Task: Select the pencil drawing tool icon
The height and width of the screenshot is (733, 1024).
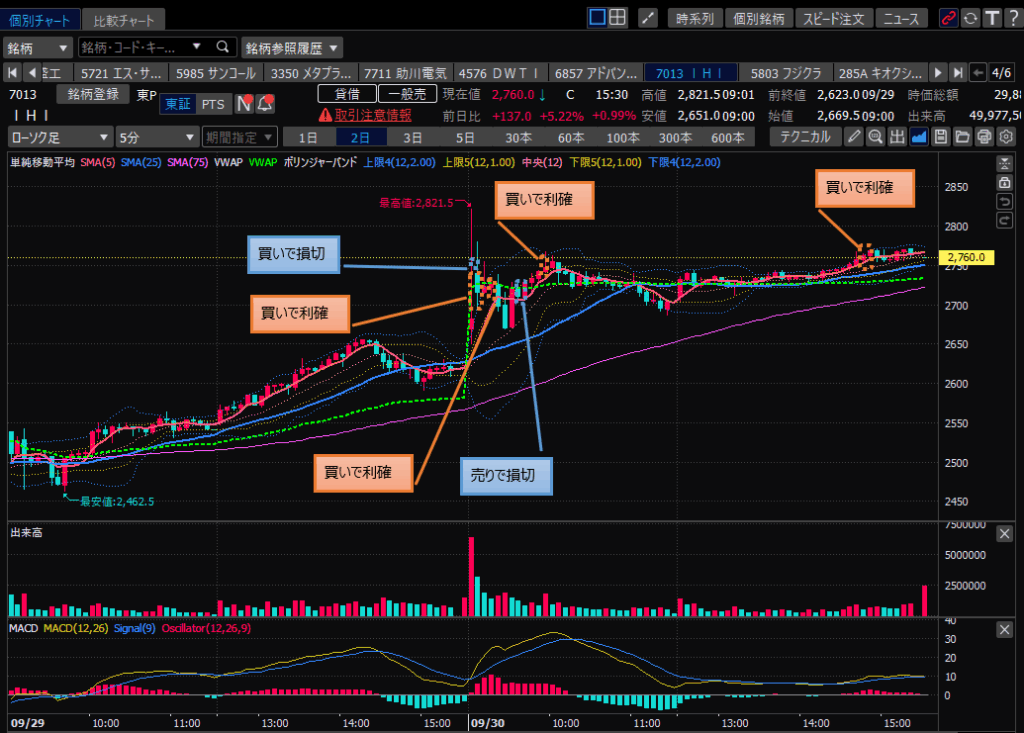Action: 853,137
